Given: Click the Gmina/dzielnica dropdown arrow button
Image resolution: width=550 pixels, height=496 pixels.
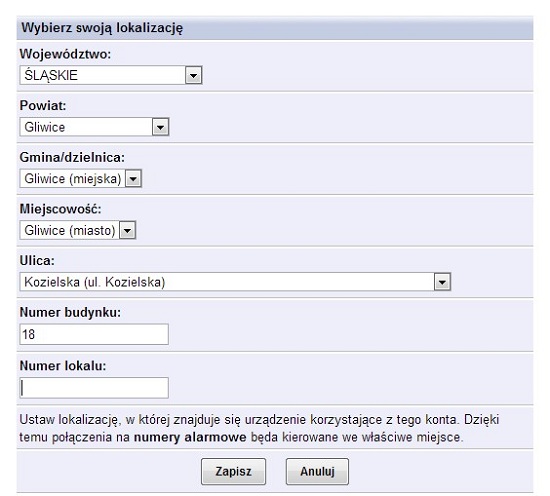Looking at the screenshot, I should point(133,179).
